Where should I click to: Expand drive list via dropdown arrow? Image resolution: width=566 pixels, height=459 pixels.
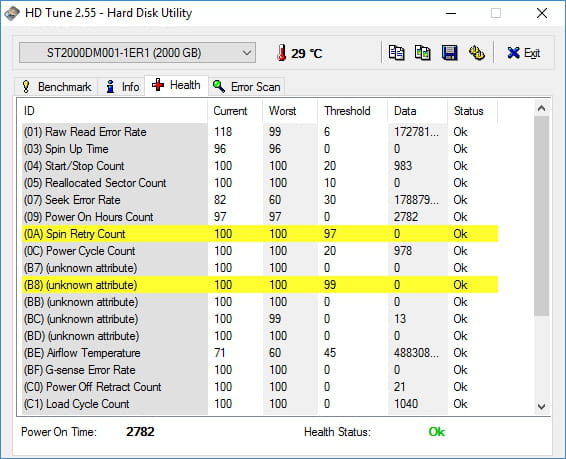247,53
